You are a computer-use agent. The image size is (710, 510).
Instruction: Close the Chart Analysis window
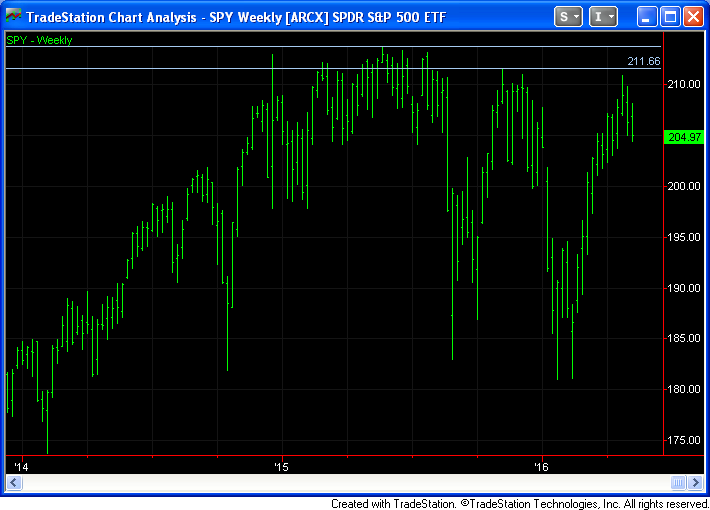click(693, 17)
